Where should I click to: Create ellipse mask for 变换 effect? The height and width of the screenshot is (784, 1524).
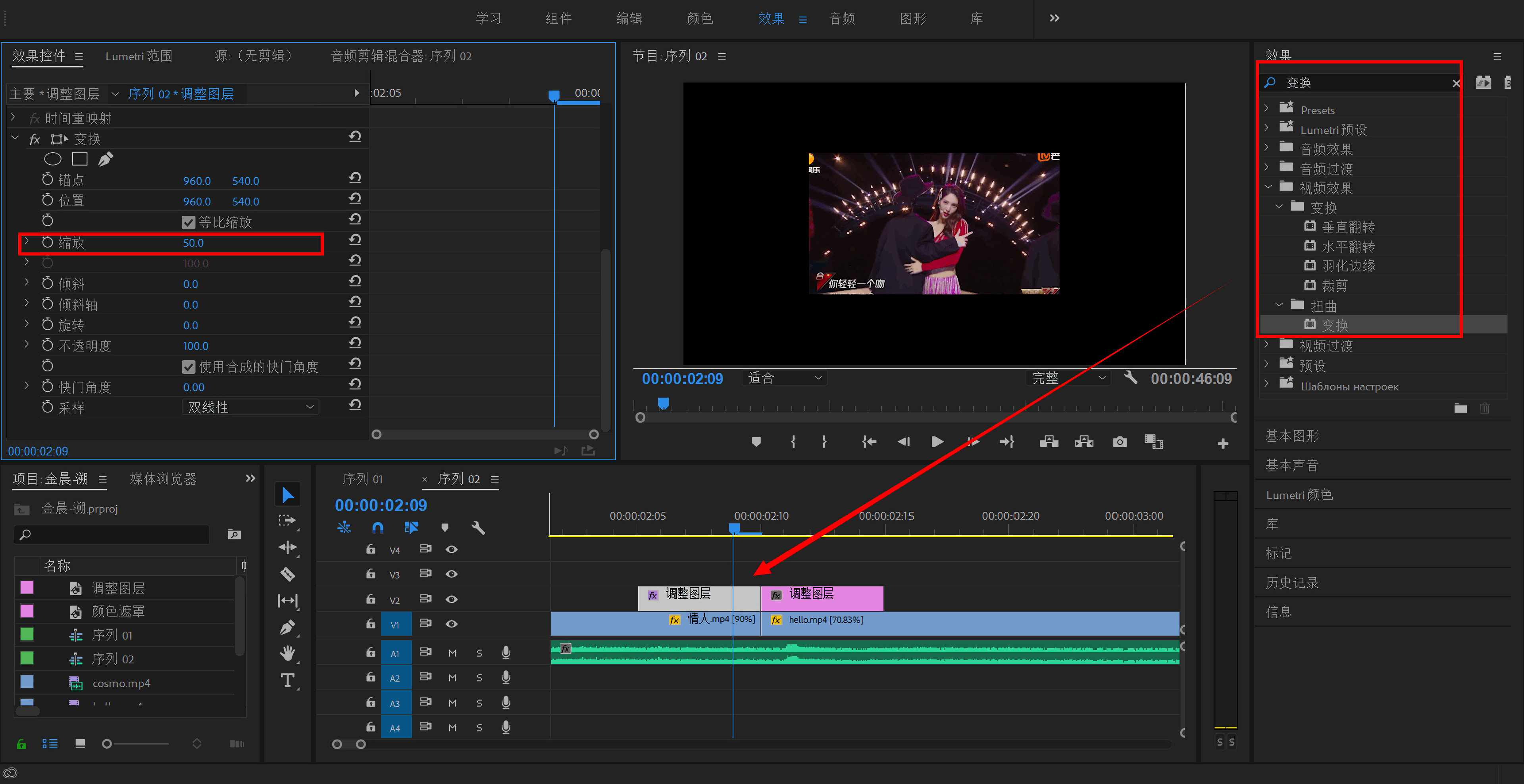click(53, 159)
